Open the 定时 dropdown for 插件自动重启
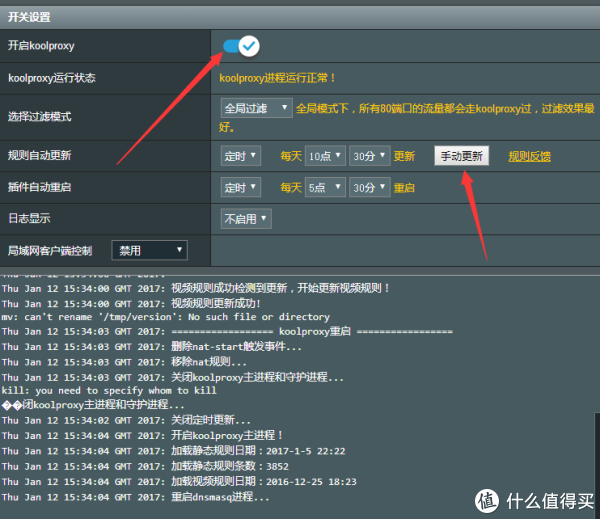This screenshot has height=519, width=600. coord(241,187)
